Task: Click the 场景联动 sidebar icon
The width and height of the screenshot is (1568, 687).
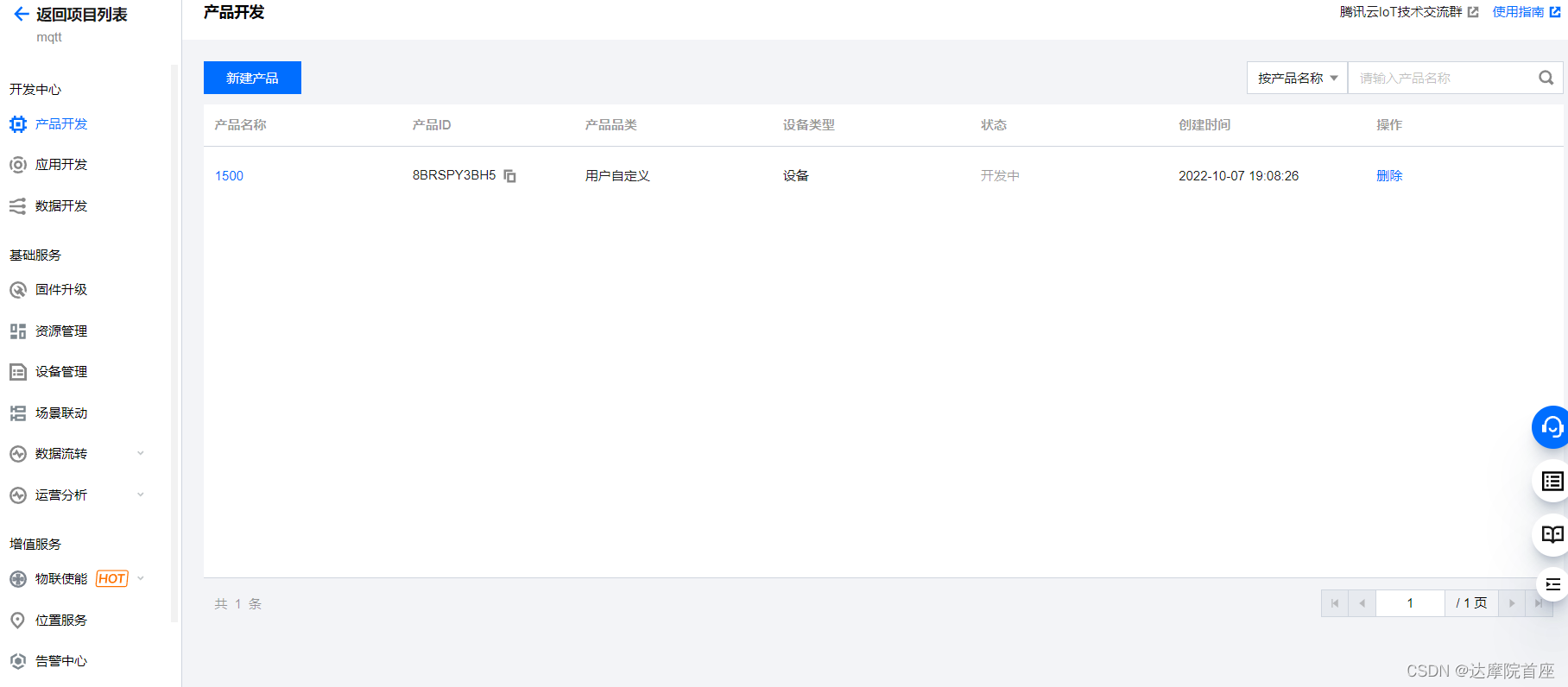Action: tap(18, 413)
